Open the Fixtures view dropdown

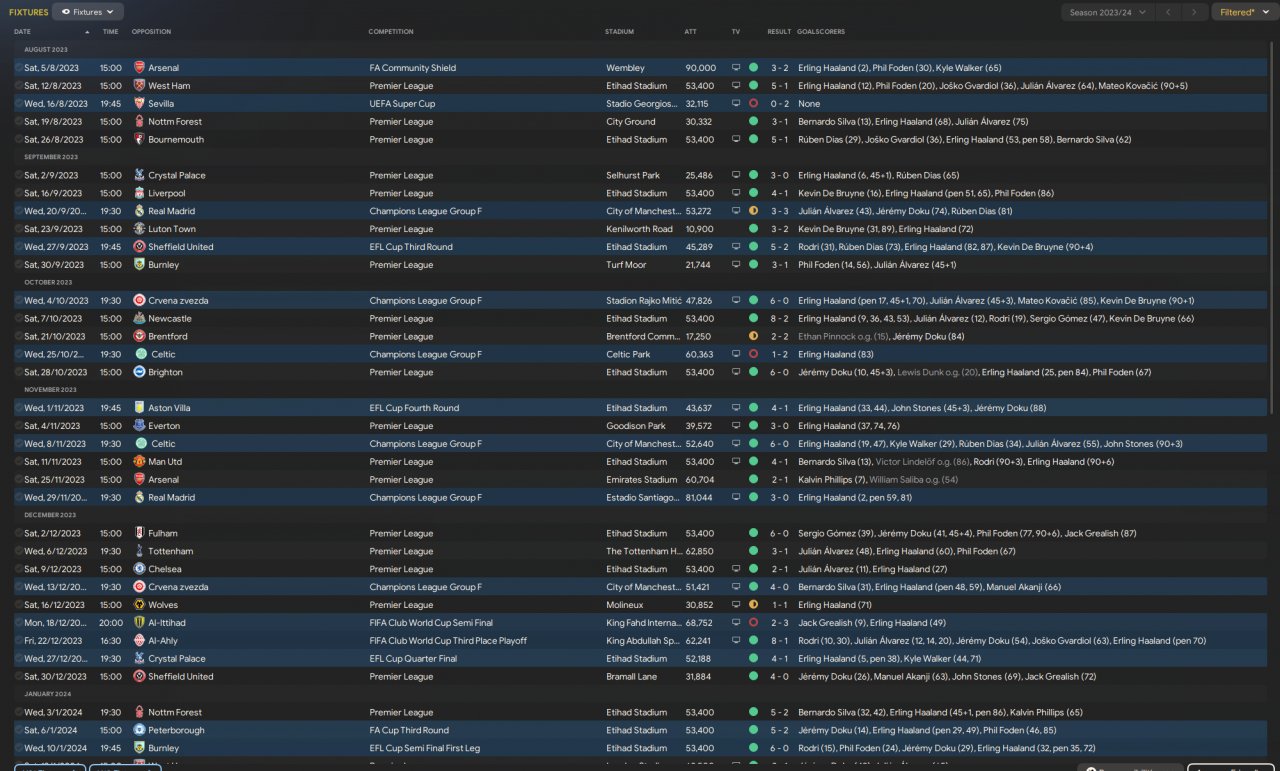88,12
